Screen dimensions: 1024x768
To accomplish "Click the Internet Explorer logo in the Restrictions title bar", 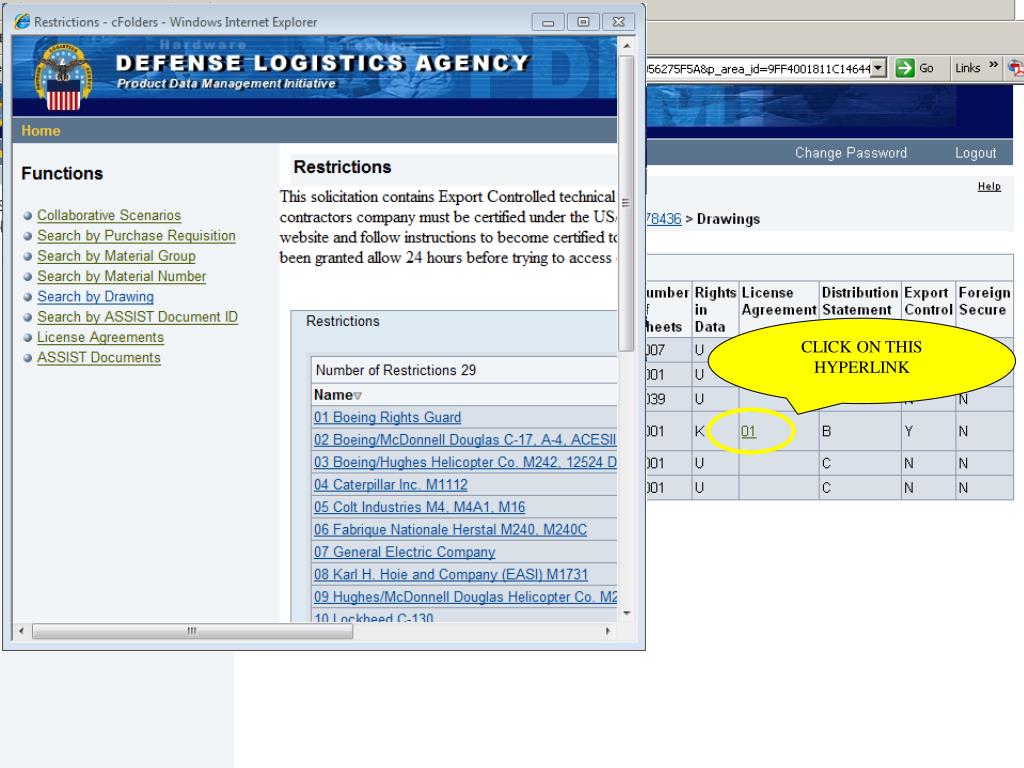I will [x=22, y=22].
